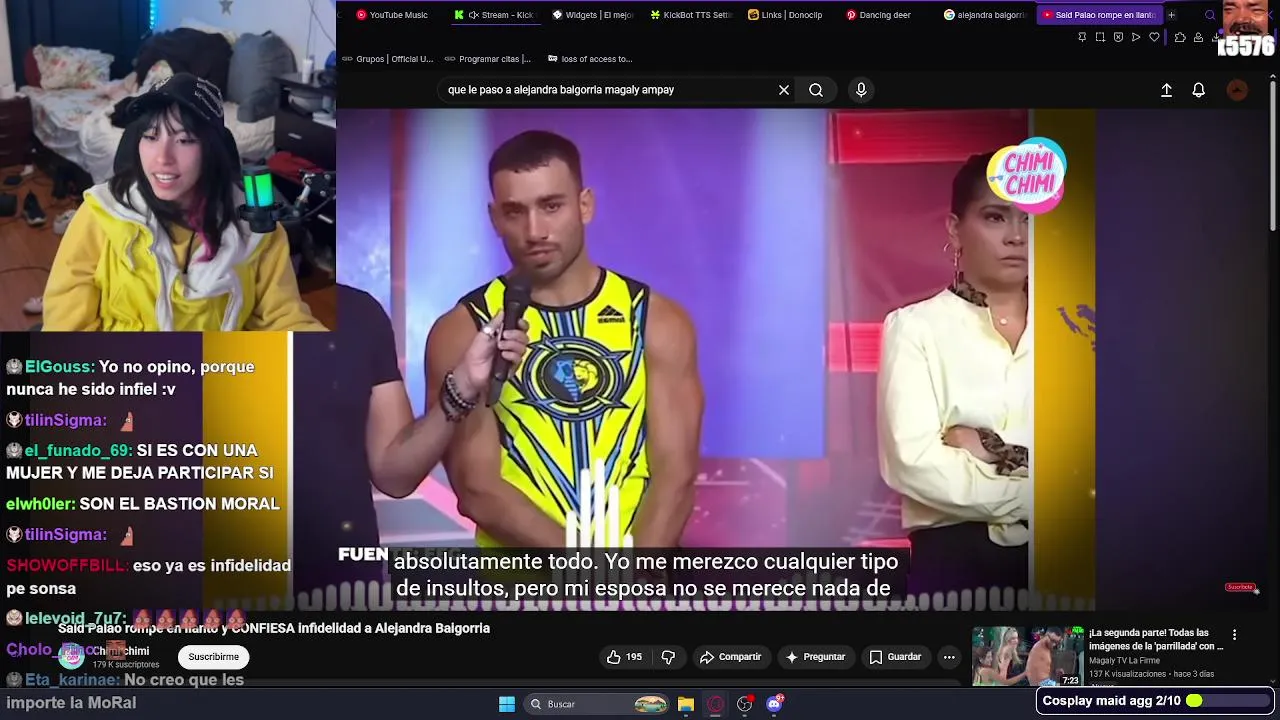Switch to the alejandra baigorria Google tab
Viewport: 1280px width, 720px height.
(984, 15)
